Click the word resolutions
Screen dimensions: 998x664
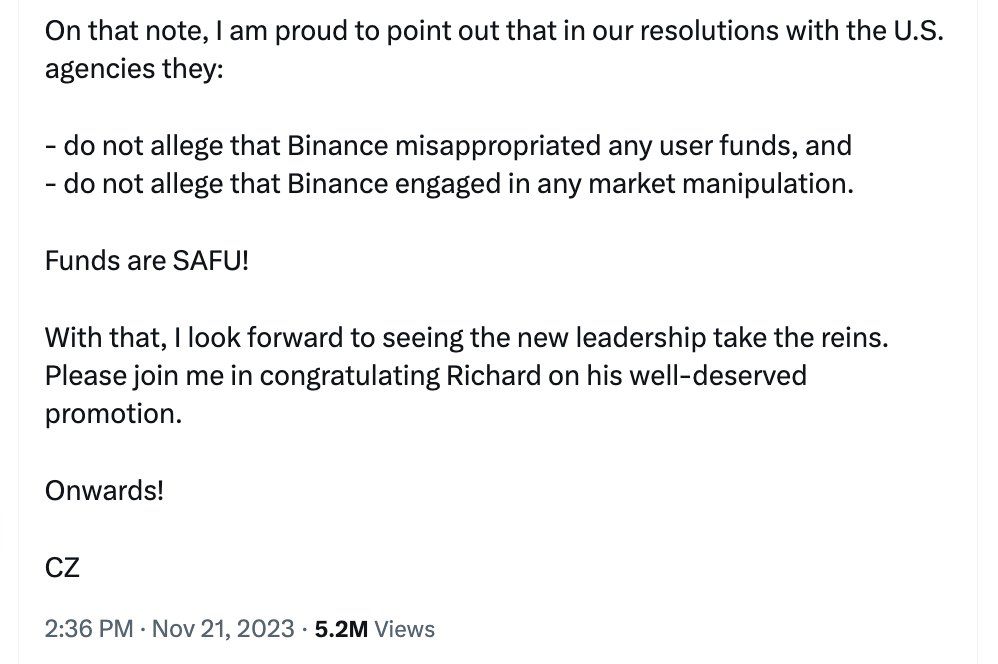pos(709,31)
